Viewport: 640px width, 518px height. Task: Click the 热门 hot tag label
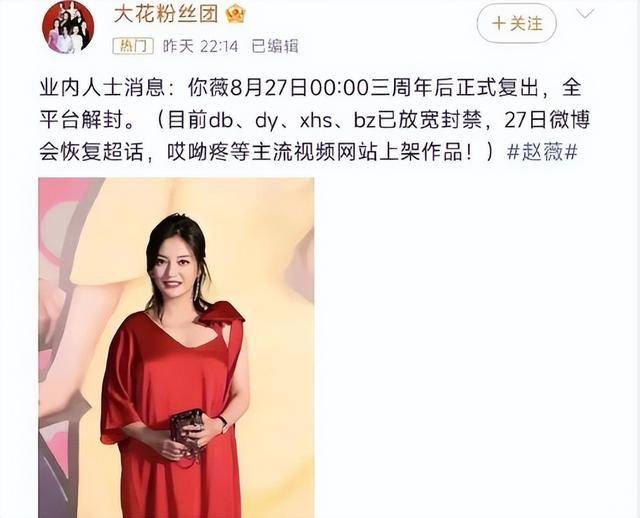click(x=133, y=46)
